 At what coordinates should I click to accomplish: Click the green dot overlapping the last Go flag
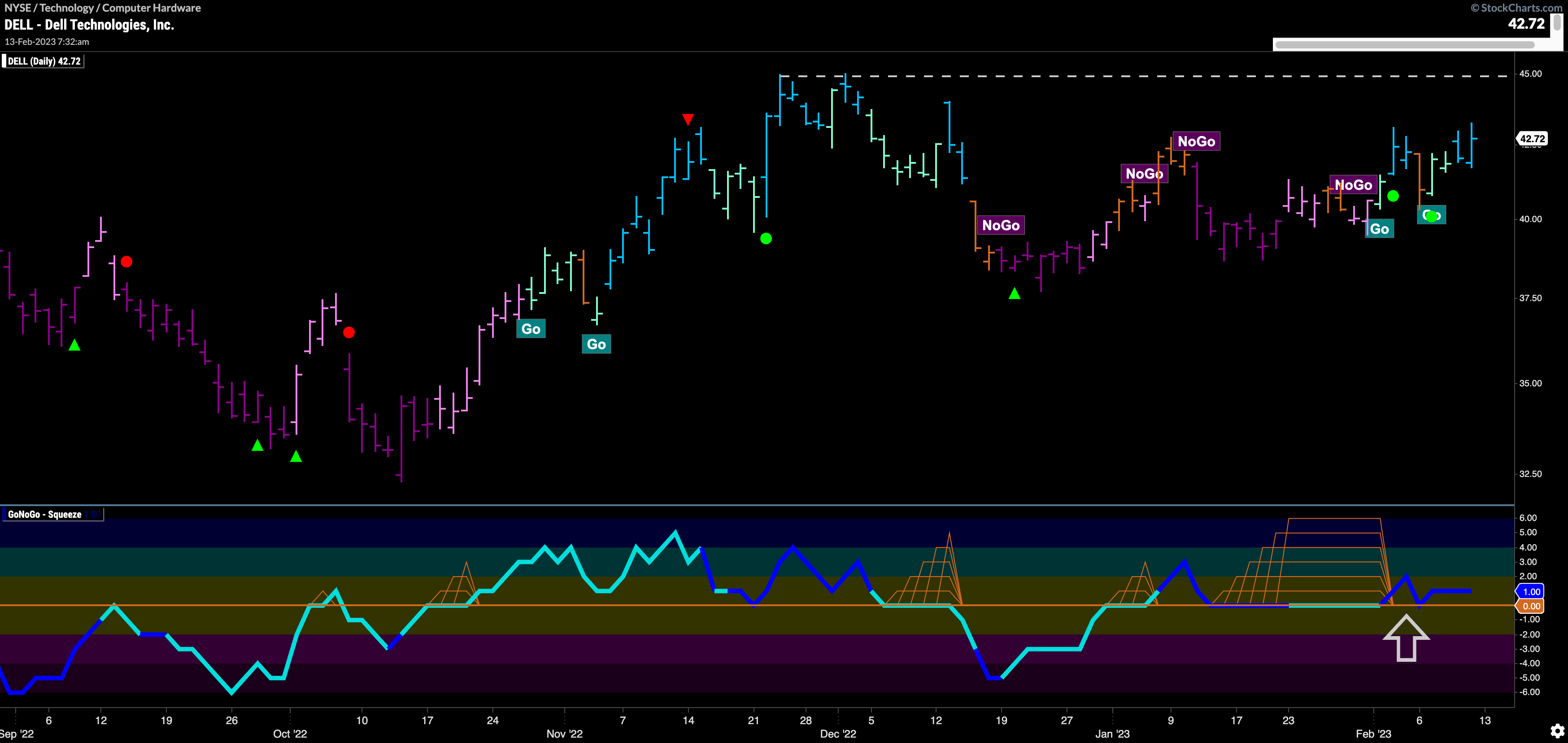1431,216
